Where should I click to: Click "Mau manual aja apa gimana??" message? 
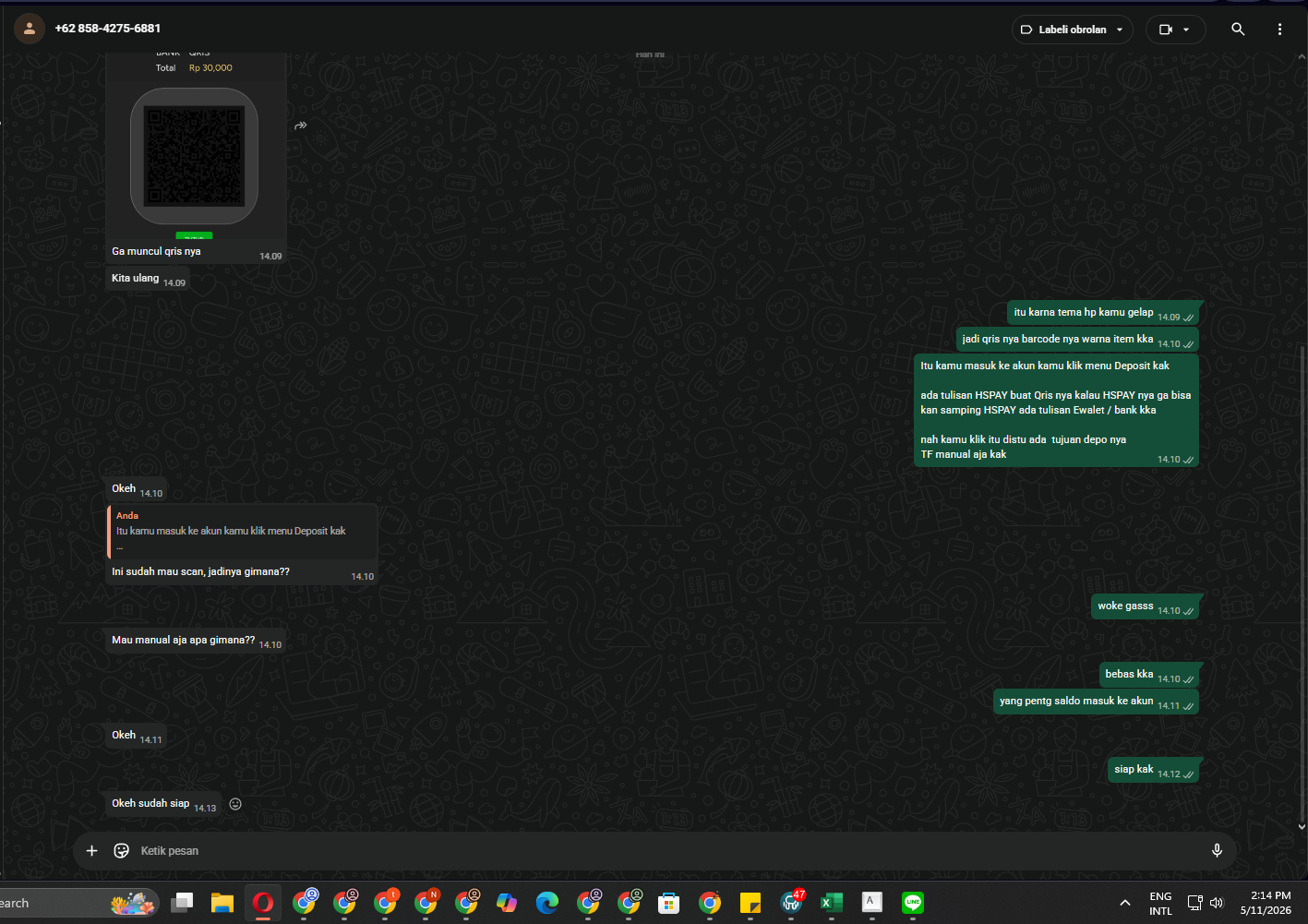click(196, 641)
